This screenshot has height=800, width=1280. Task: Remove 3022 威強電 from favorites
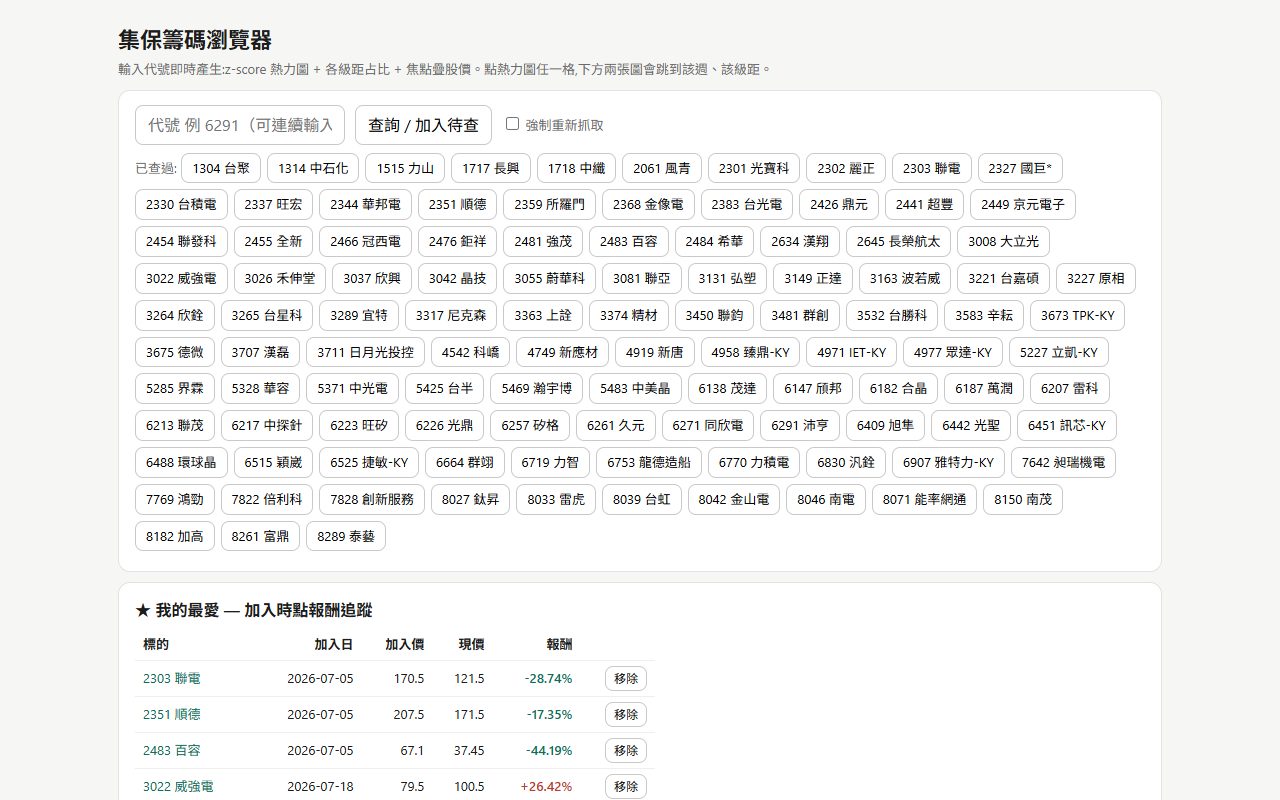tap(626, 786)
